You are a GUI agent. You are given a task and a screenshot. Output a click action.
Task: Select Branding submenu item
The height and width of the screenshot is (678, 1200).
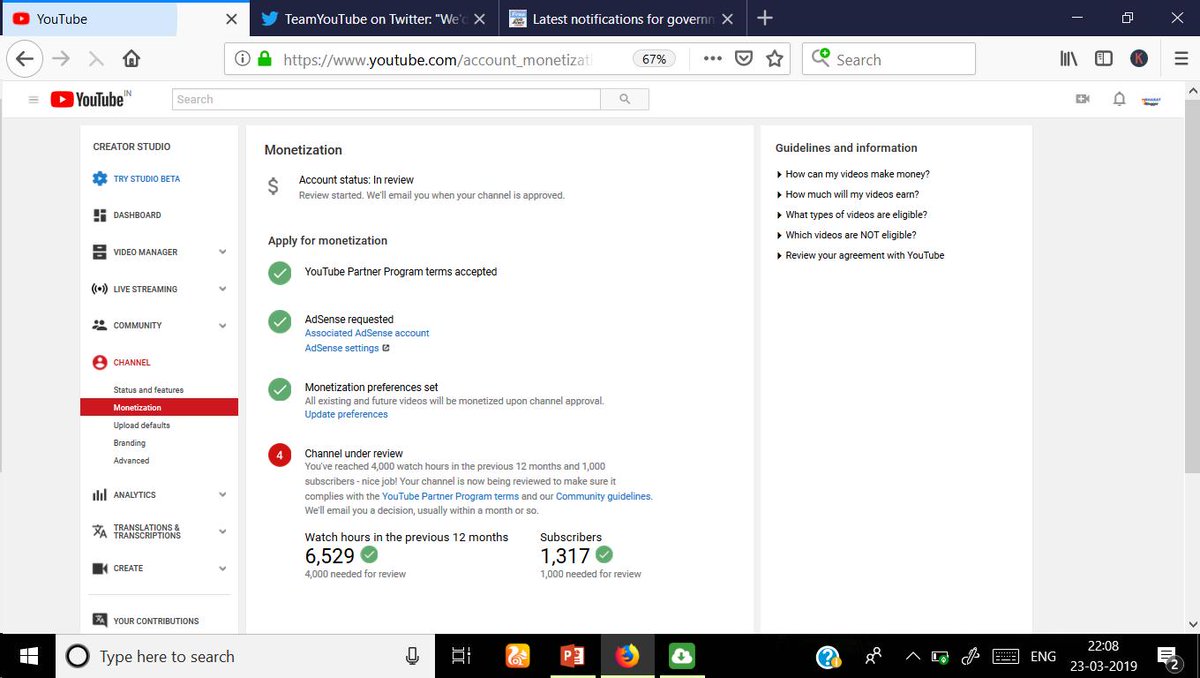click(129, 443)
